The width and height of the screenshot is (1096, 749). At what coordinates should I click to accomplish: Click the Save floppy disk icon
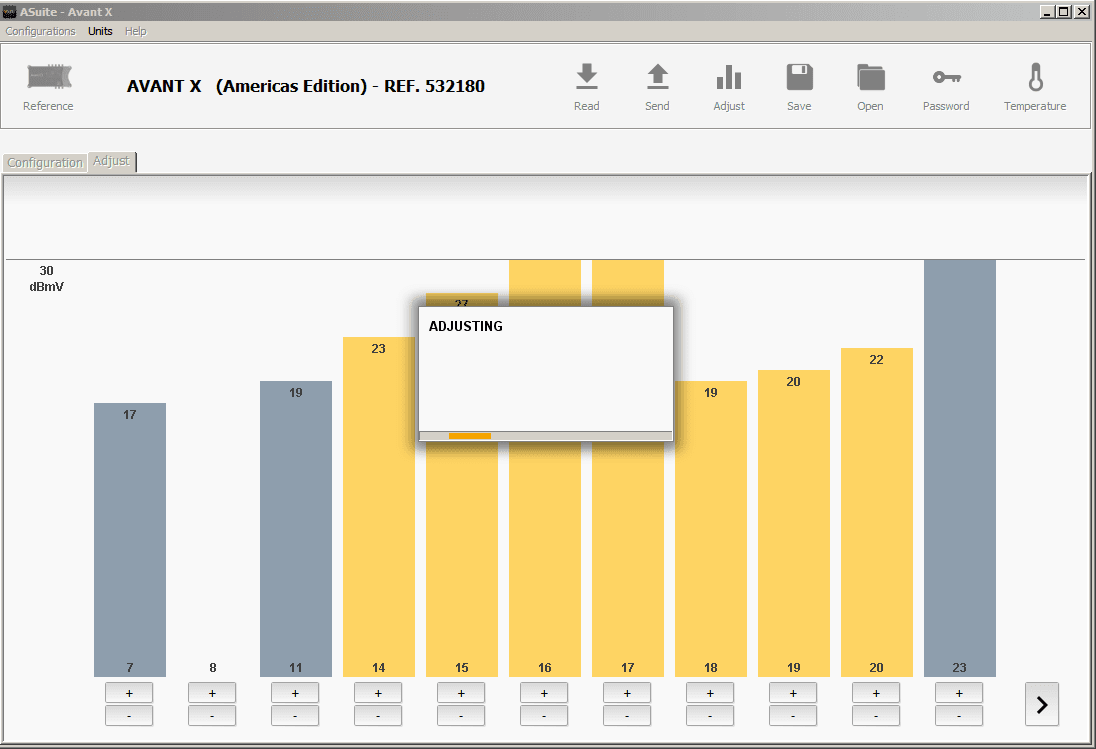pyautogui.click(x=799, y=77)
